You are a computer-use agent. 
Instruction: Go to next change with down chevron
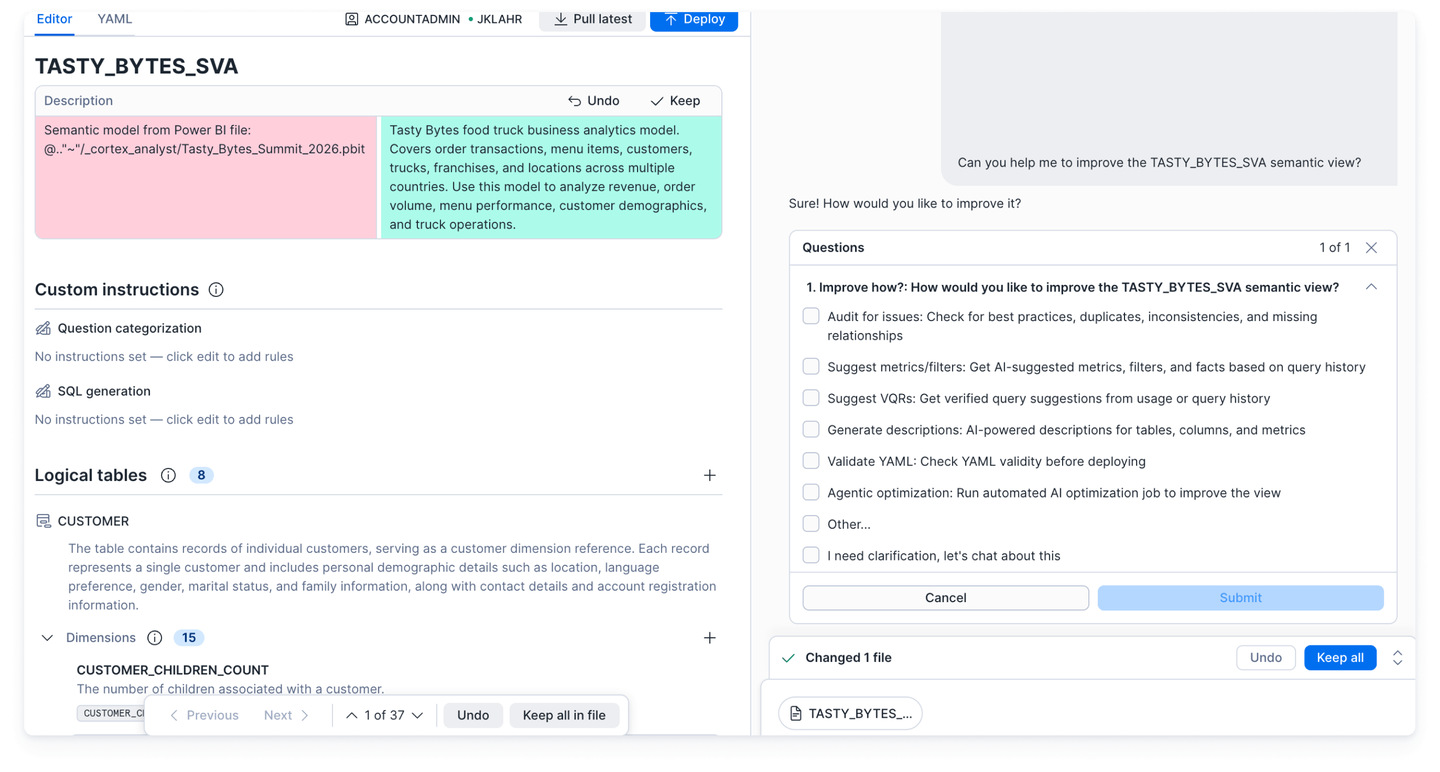pyautogui.click(x=417, y=715)
